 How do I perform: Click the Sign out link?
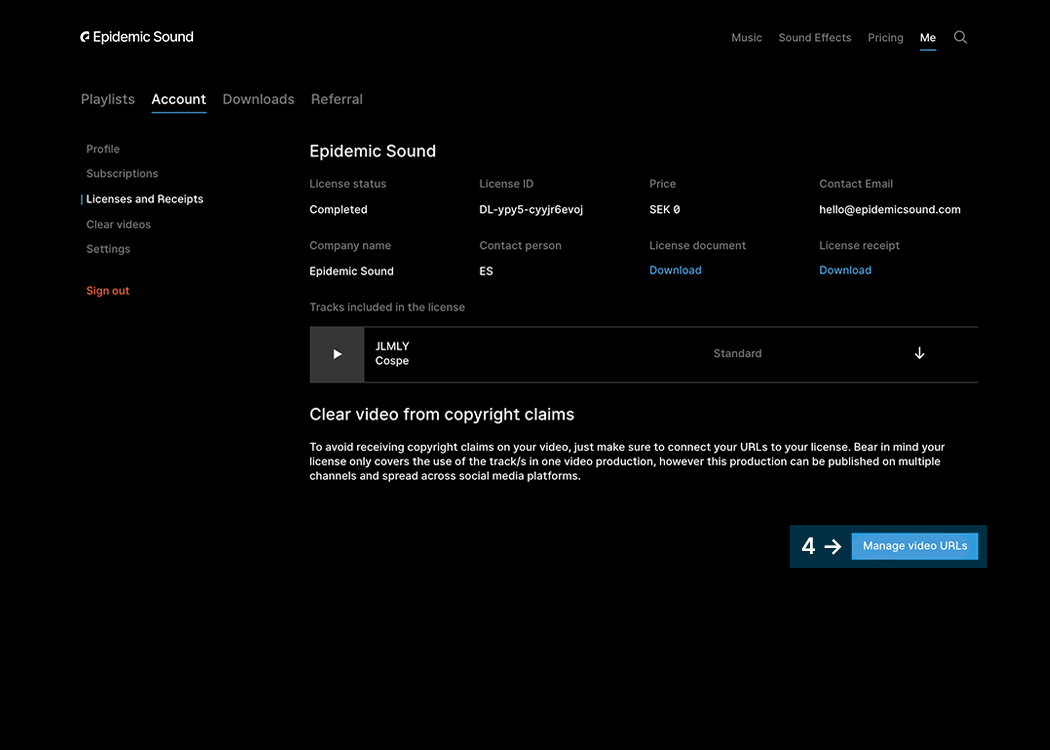click(x=108, y=291)
